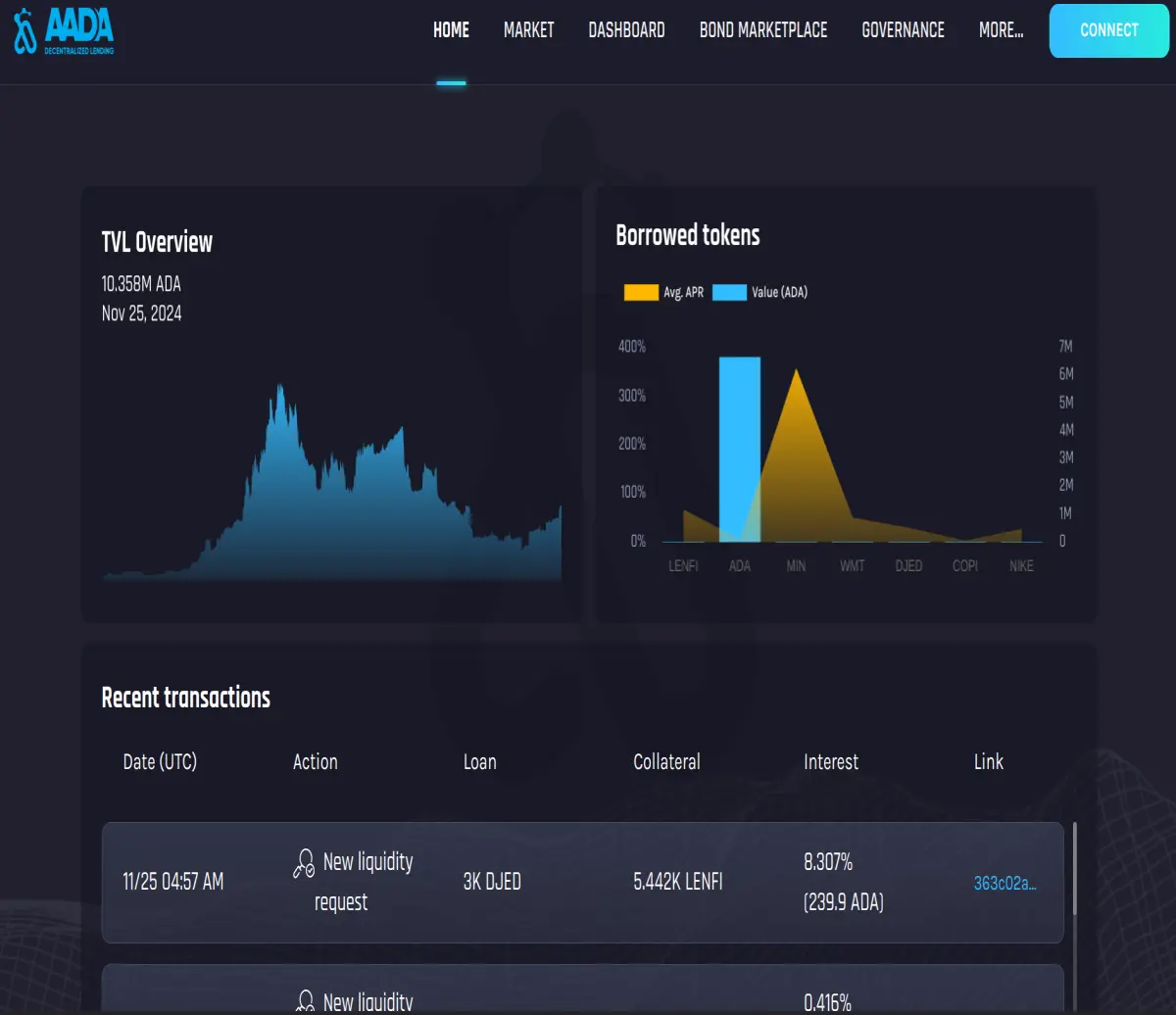Click interest value 8.307%
Screen dimensions: 1176x1015
[x=828, y=862]
